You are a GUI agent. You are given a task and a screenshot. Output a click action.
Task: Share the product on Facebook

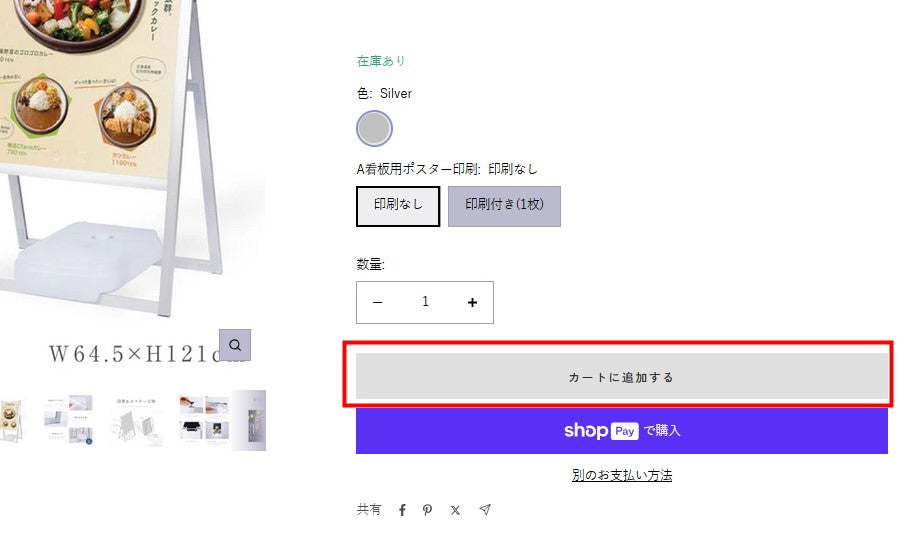click(402, 510)
